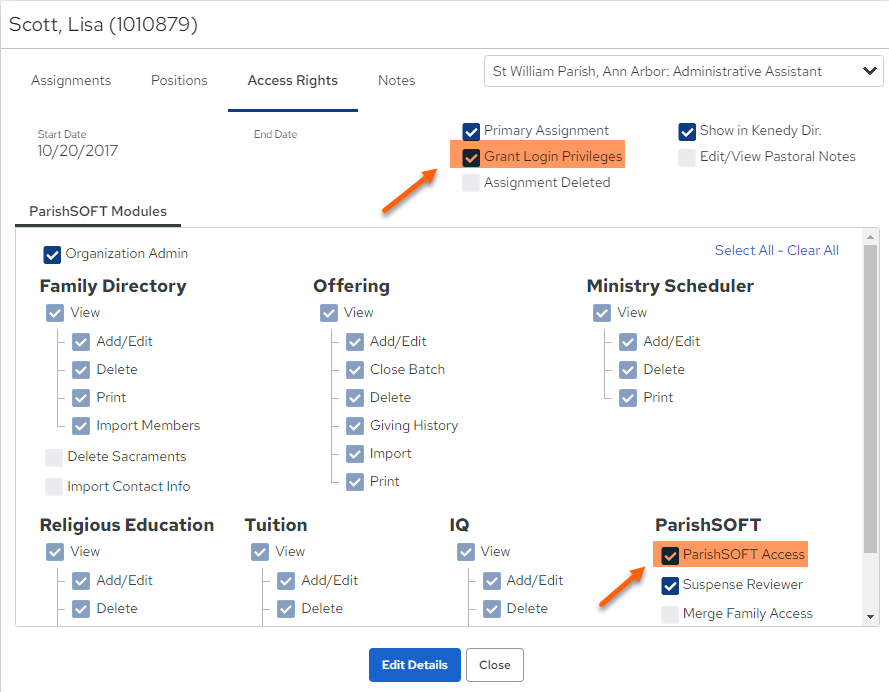Click the scrollbar down arrow in modules panel
Viewport: 889px width, 692px height.
(x=870, y=617)
